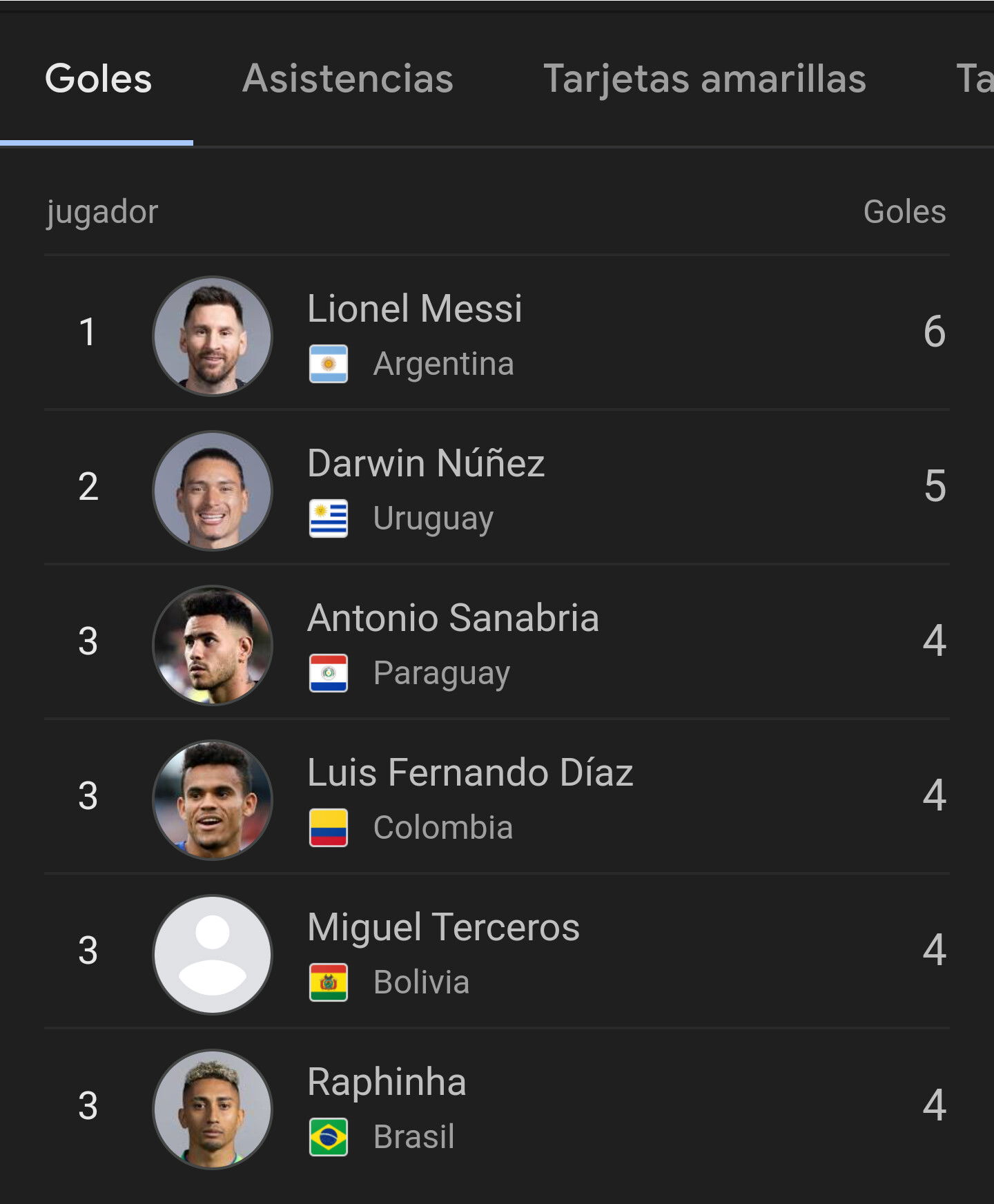Tap the Uruguay flag icon
The height and width of the screenshot is (1204, 994).
tap(329, 518)
